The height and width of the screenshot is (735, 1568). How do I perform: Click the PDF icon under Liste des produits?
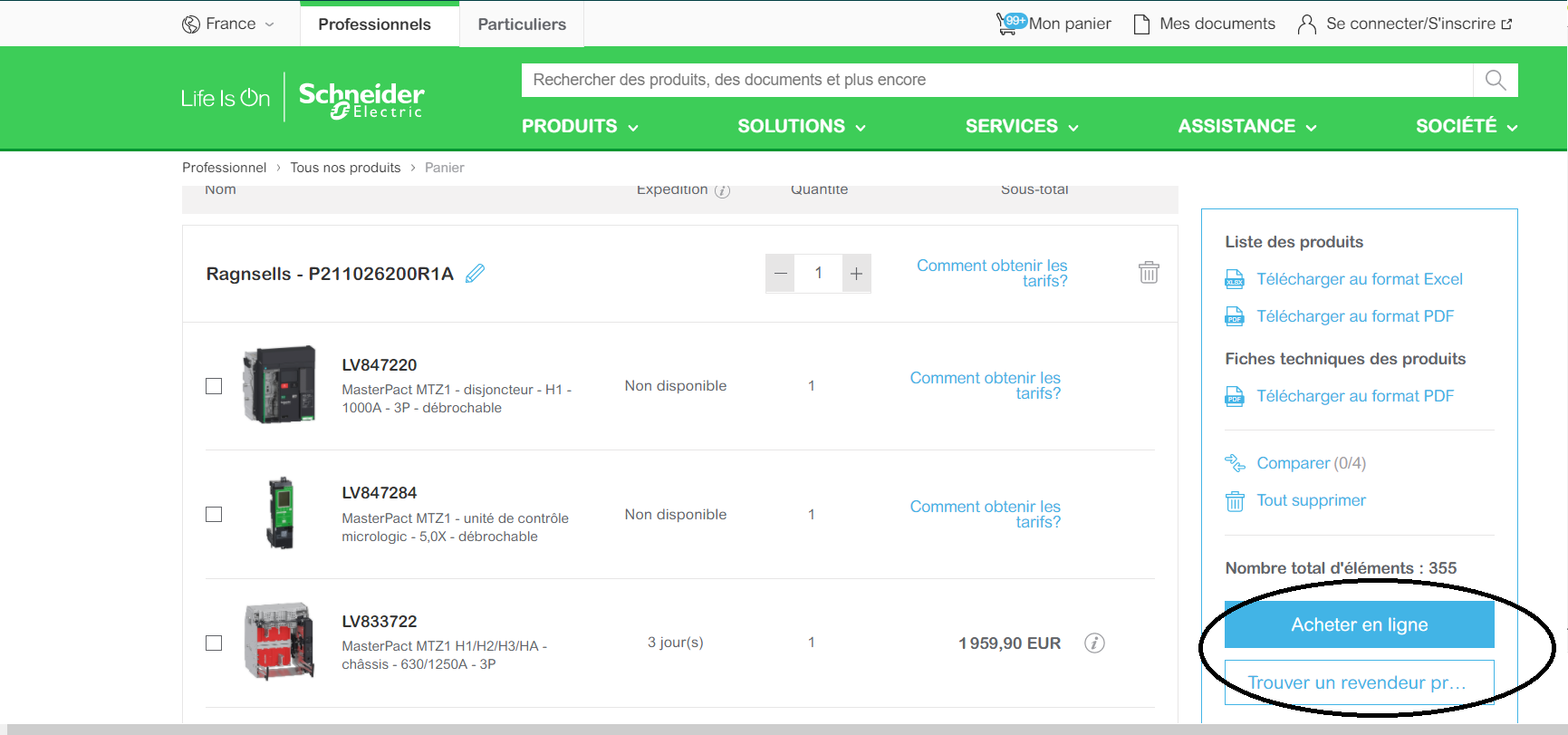1235,316
